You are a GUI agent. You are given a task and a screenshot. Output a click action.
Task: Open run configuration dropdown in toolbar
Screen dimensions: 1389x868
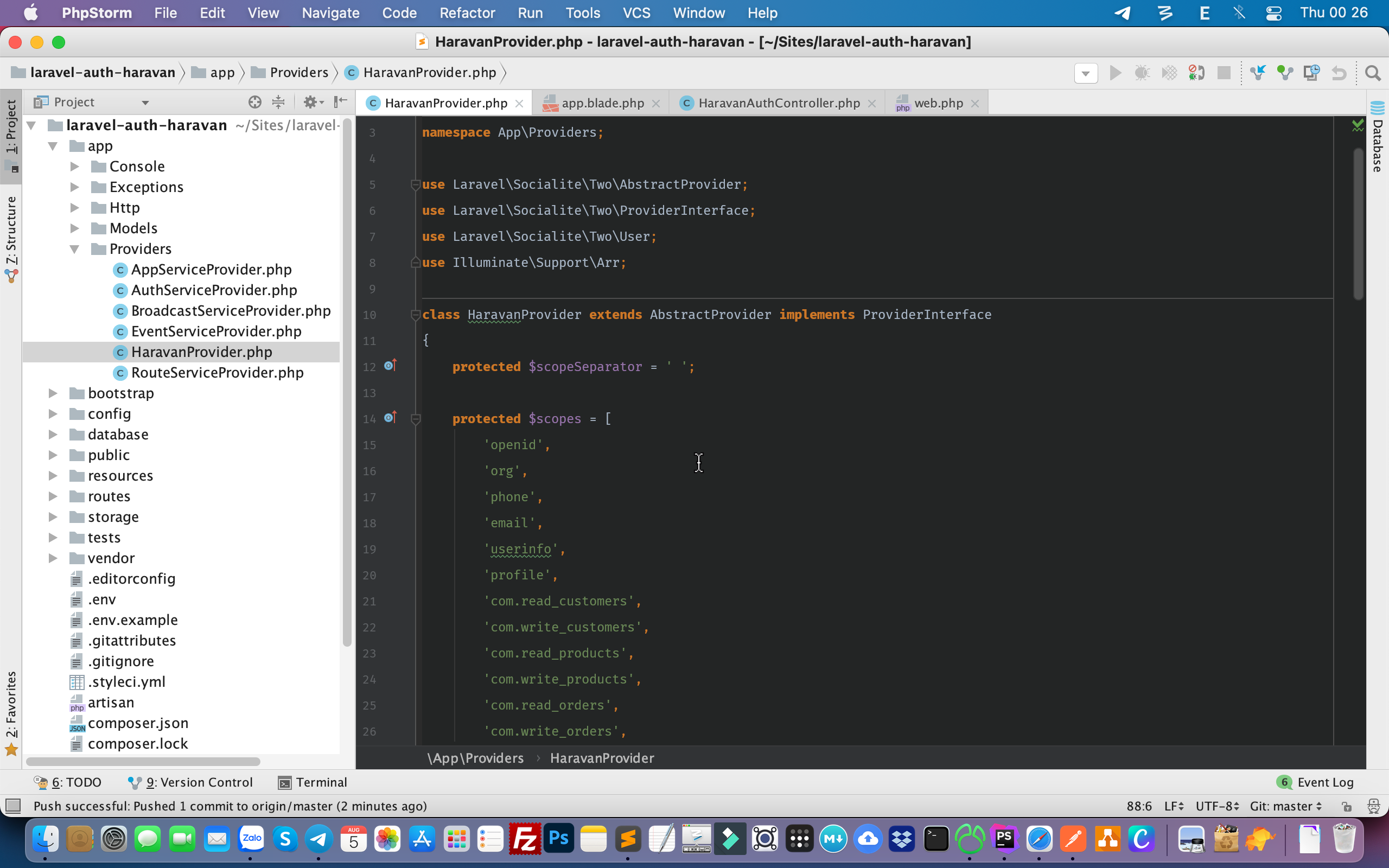(x=1086, y=73)
